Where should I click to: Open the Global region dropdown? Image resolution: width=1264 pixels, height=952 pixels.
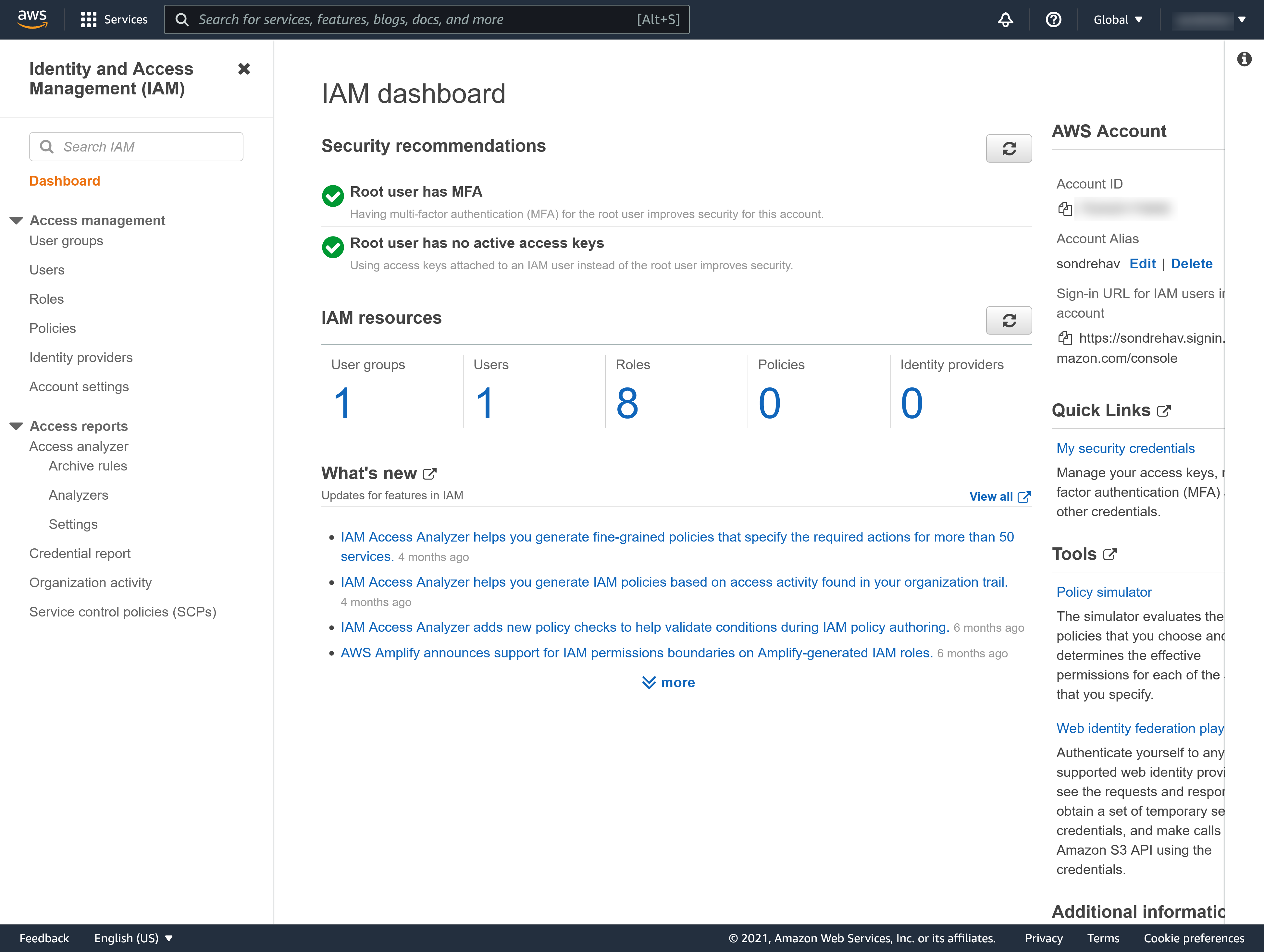(x=1118, y=19)
